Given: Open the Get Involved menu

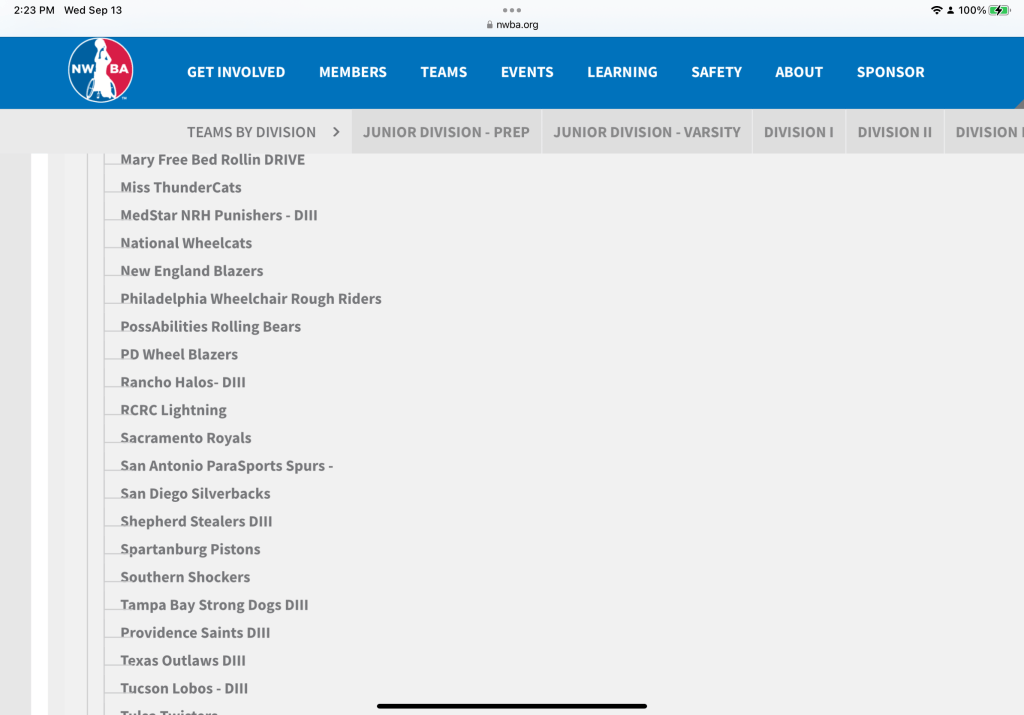Looking at the screenshot, I should [236, 72].
